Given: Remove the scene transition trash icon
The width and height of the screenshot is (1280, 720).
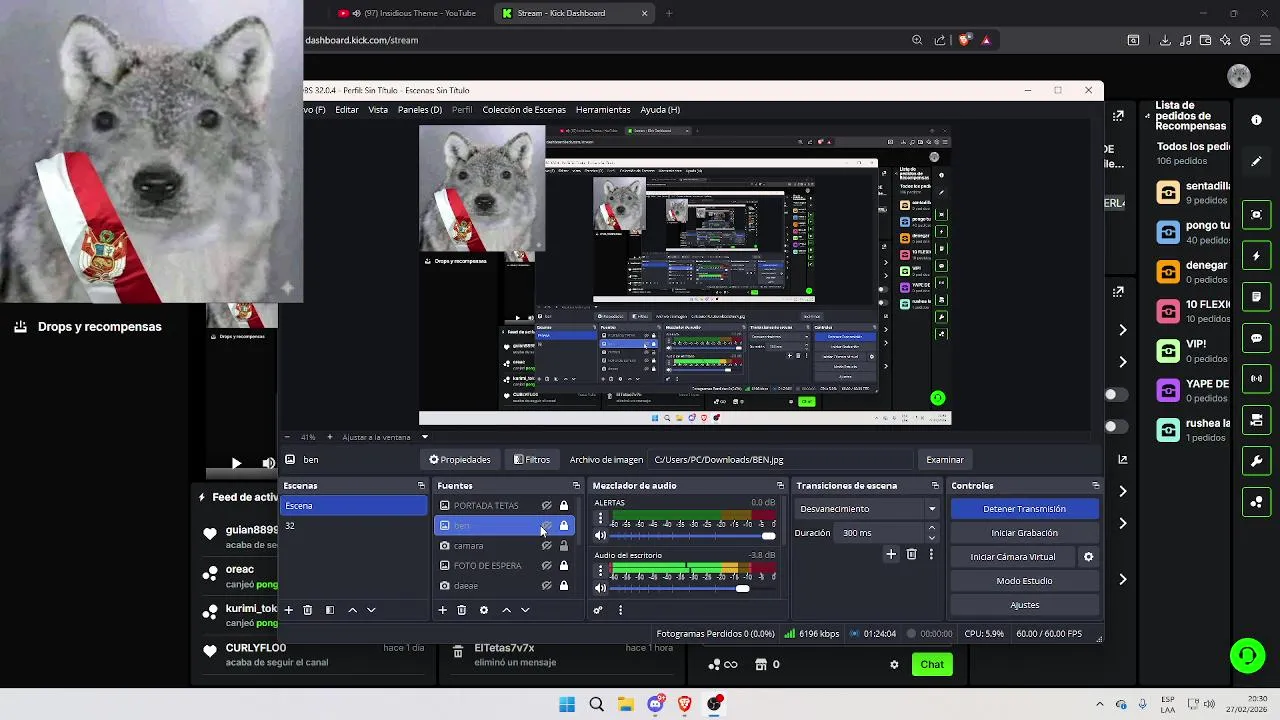Looking at the screenshot, I should tap(911, 554).
